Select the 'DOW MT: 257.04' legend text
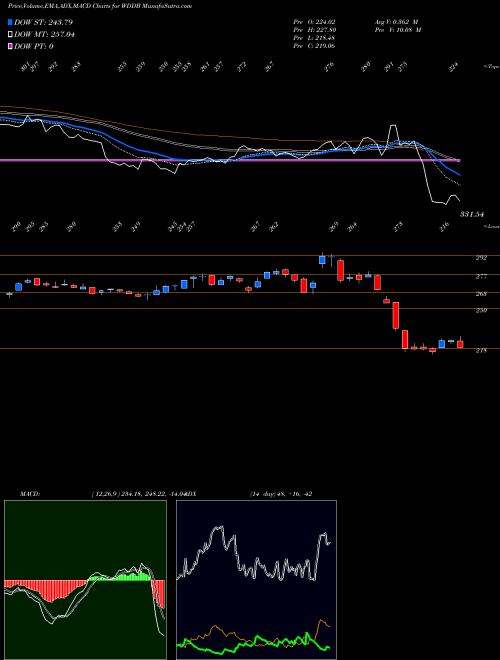 click(44, 35)
